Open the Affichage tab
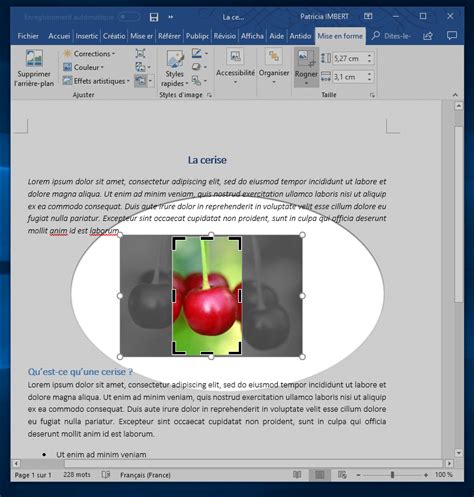 [252, 36]
